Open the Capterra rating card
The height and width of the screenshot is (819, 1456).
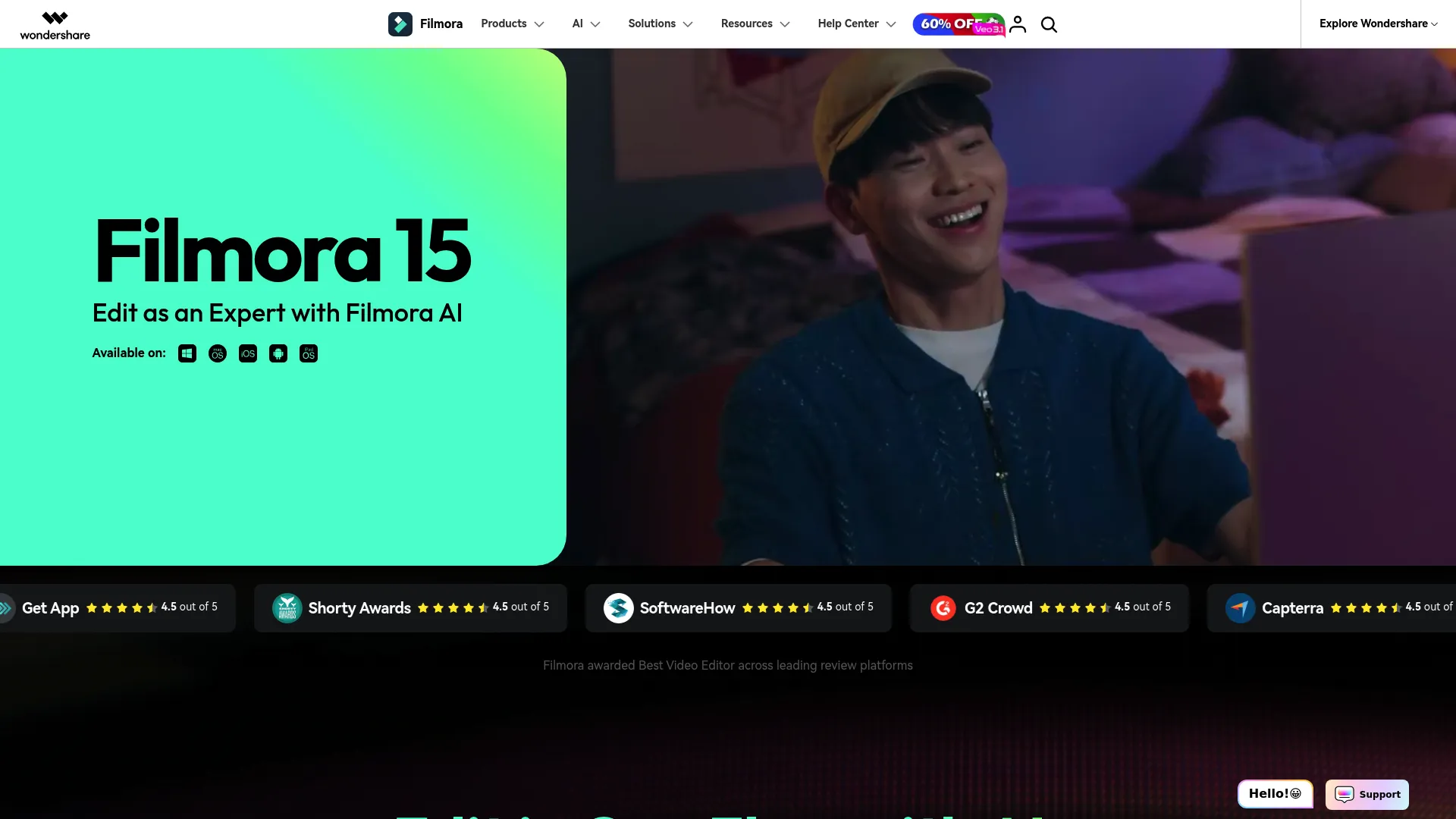pyautogui.click(x=1332, y=608)
